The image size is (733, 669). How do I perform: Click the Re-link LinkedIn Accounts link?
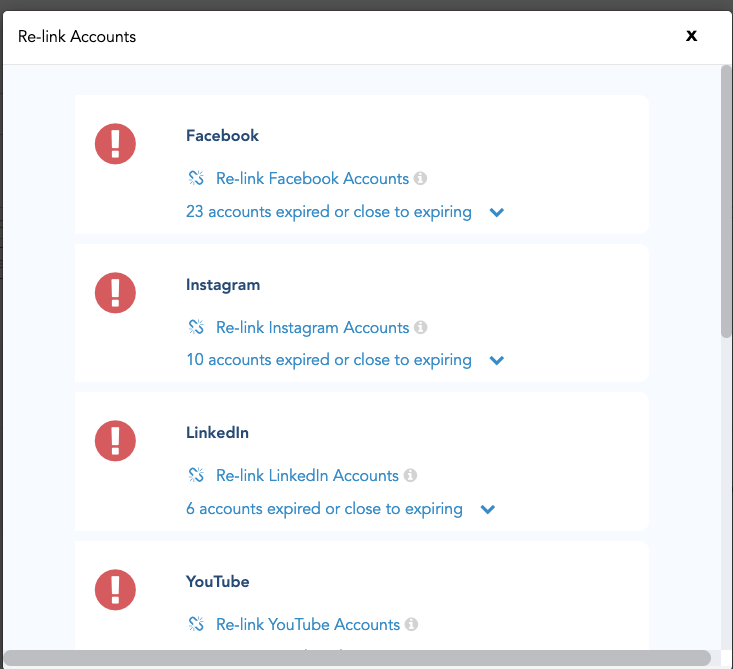307,476
